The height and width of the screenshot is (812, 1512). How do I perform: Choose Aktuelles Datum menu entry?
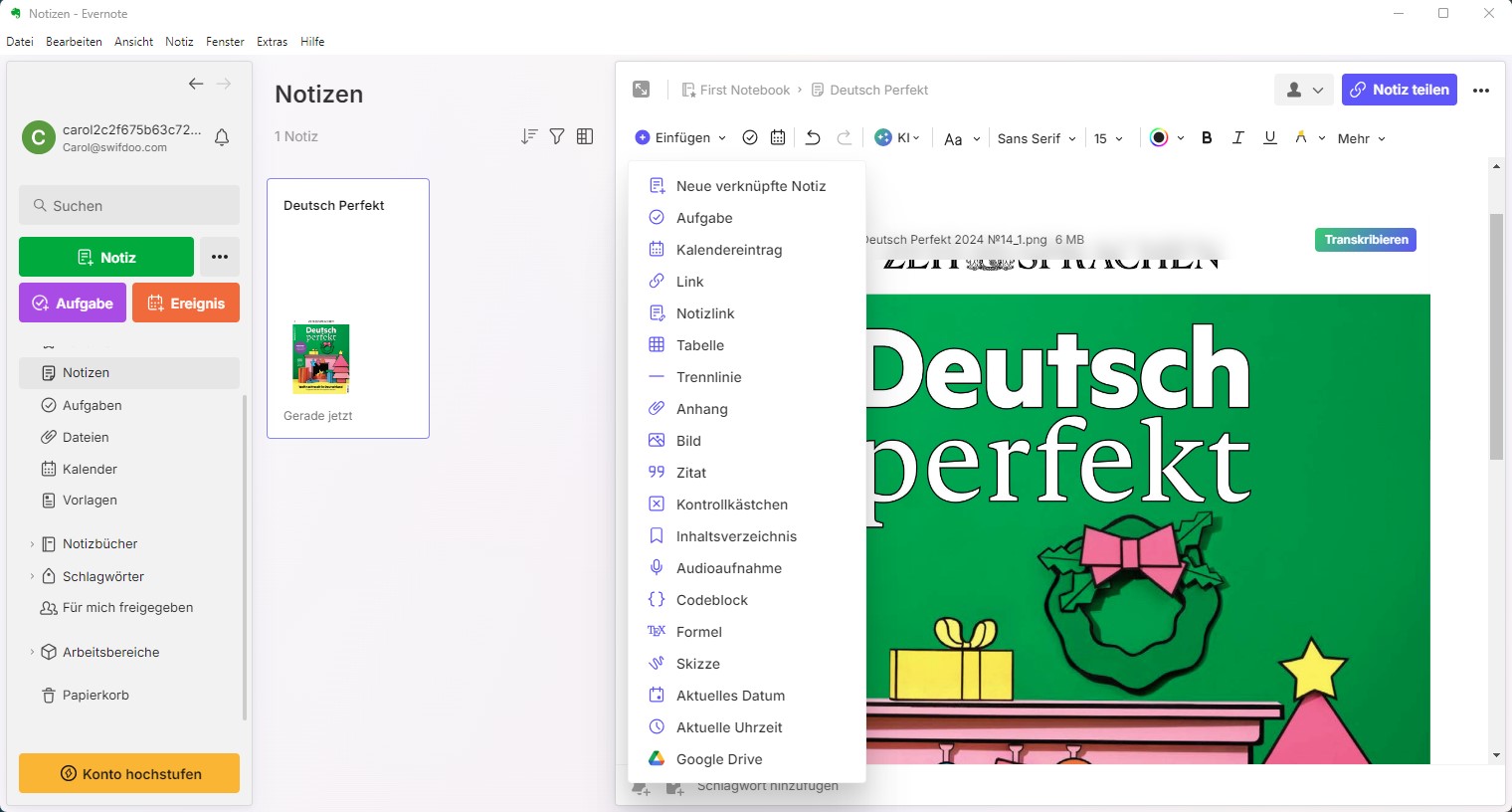click(x=747, y=696)
